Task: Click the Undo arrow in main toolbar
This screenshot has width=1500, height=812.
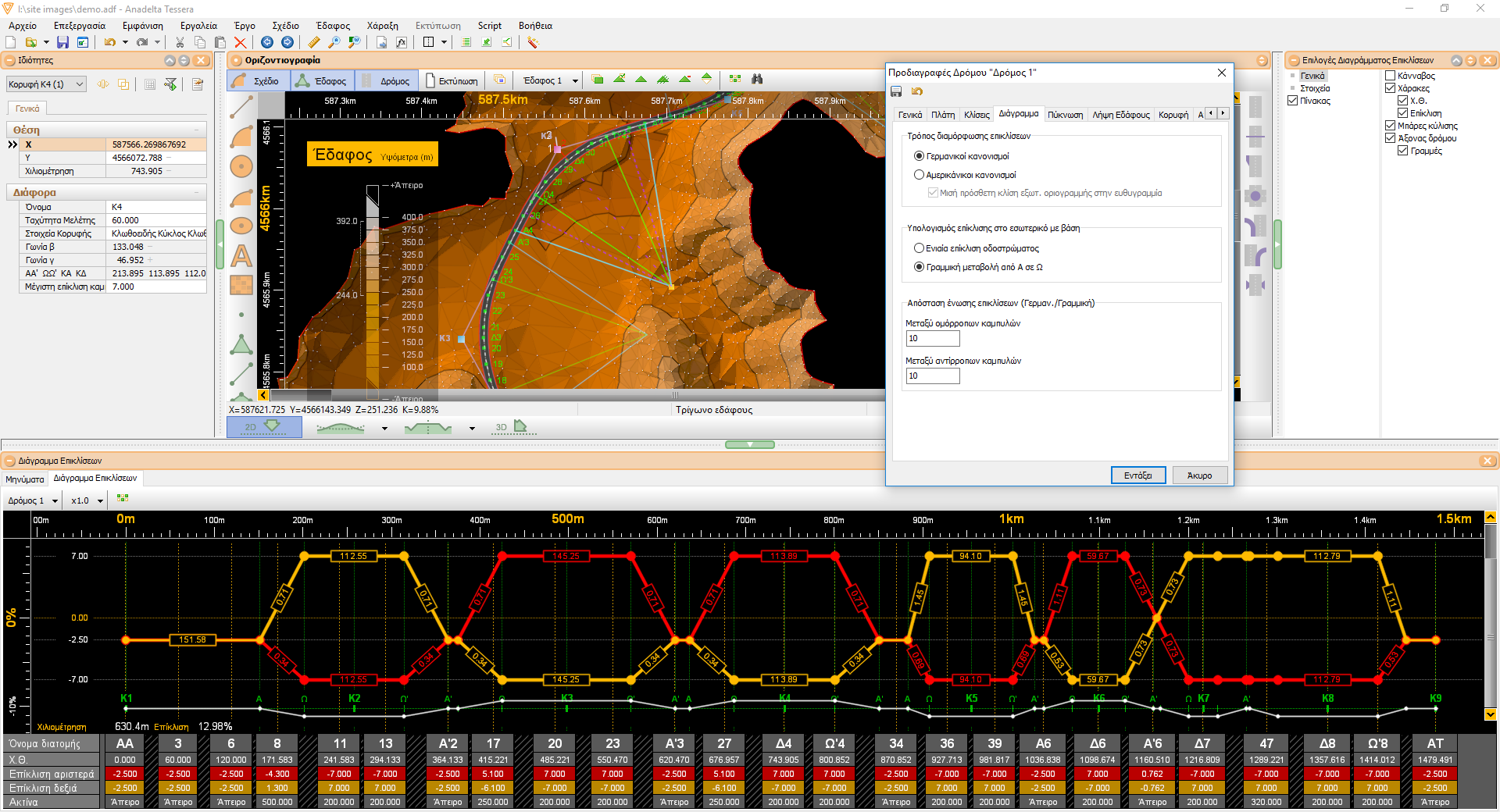Action: point(110,42)
